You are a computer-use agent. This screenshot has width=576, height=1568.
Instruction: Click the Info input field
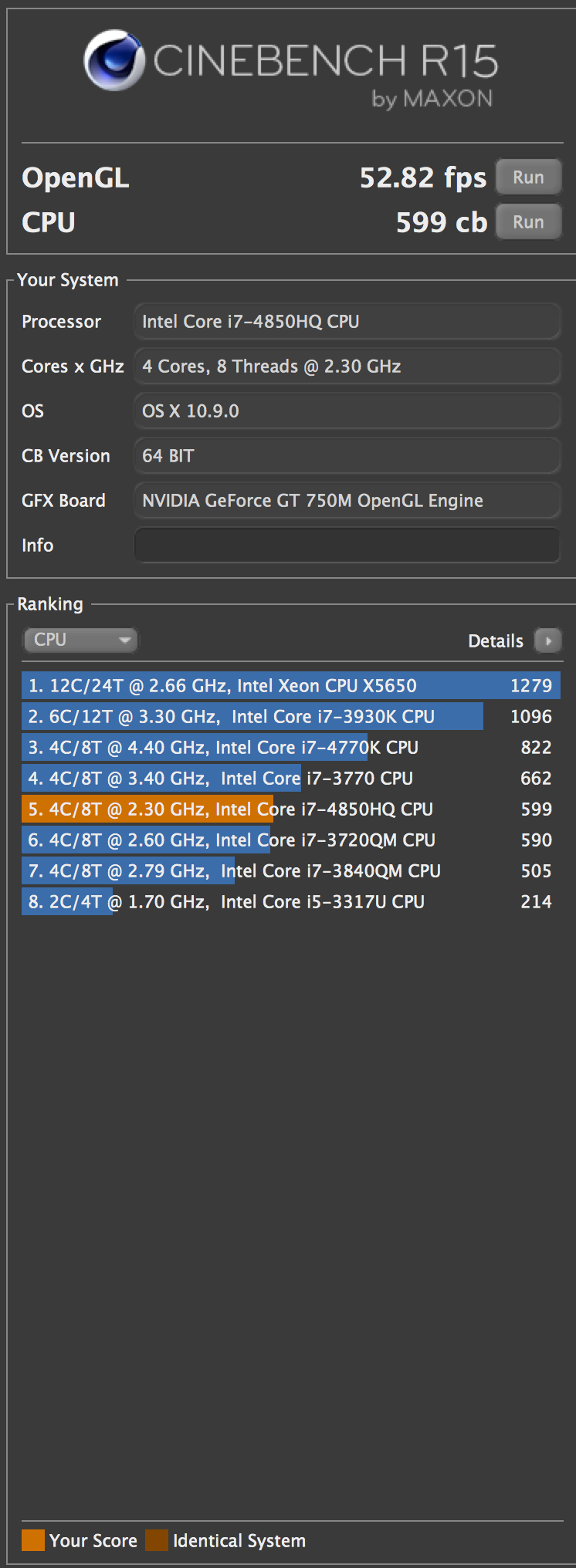[x=347, y=545]
